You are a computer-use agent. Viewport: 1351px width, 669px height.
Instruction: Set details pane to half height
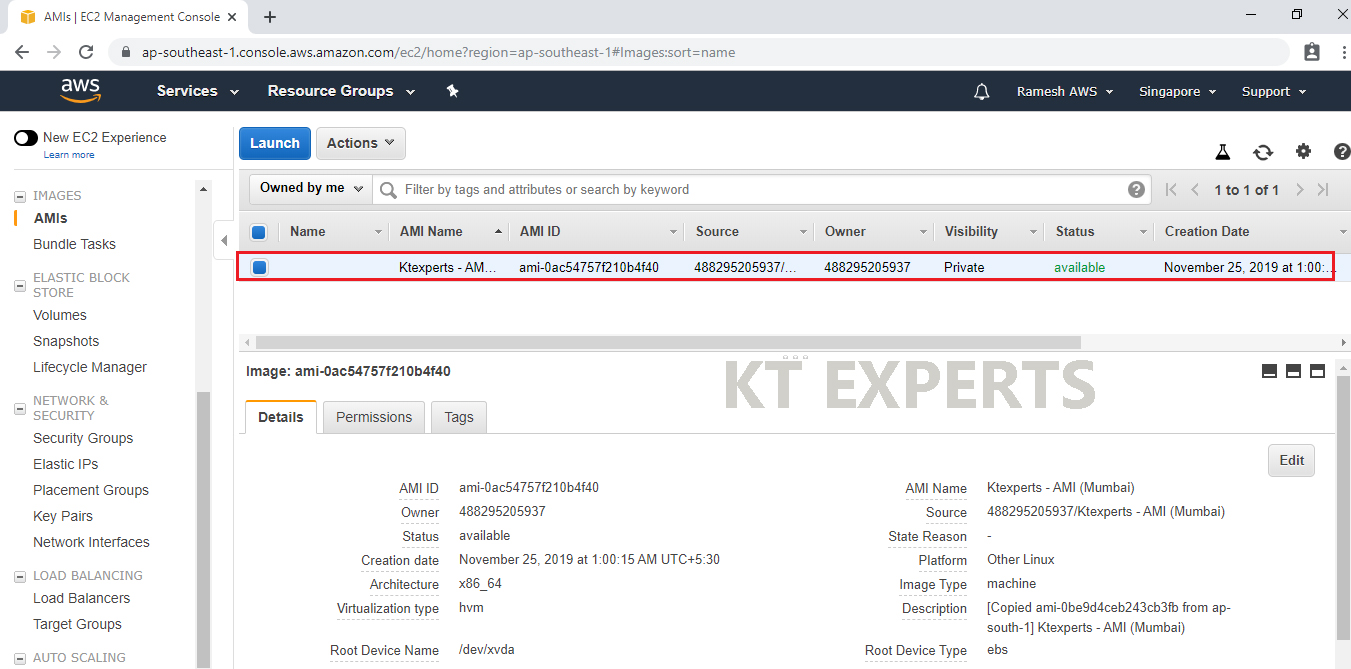(1293, 371)
